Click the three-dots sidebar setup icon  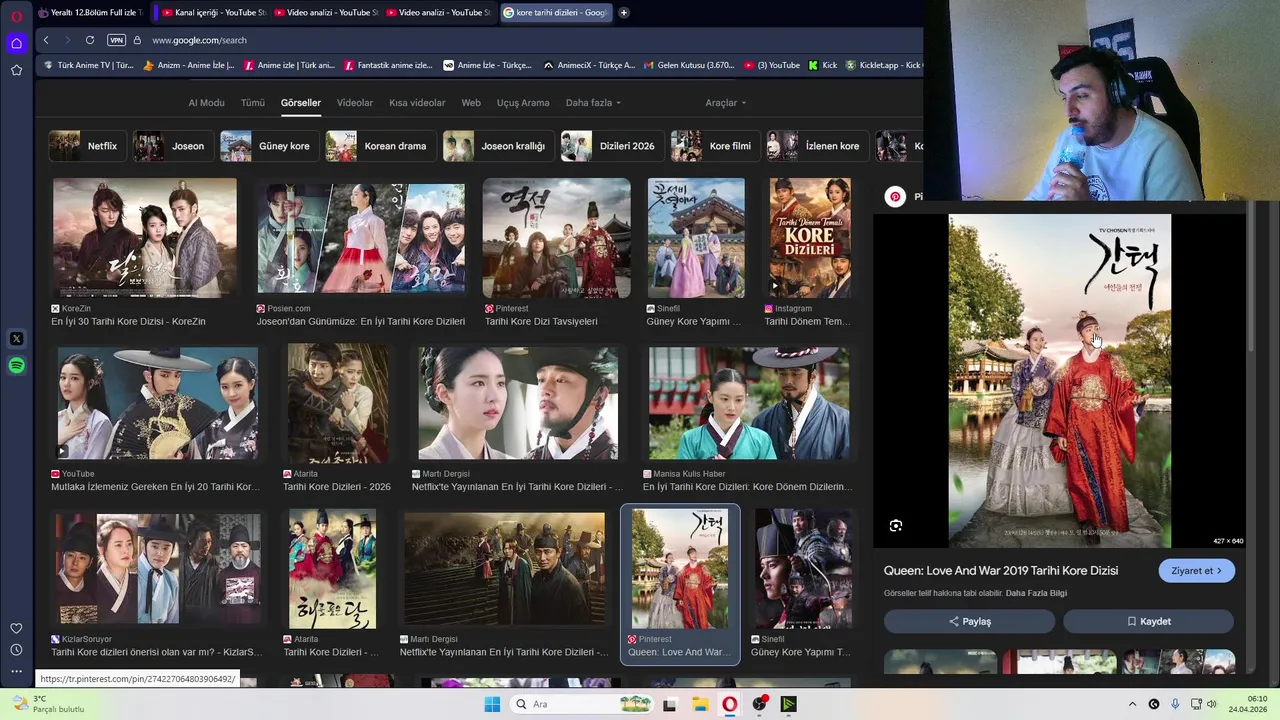pos(16,671)
